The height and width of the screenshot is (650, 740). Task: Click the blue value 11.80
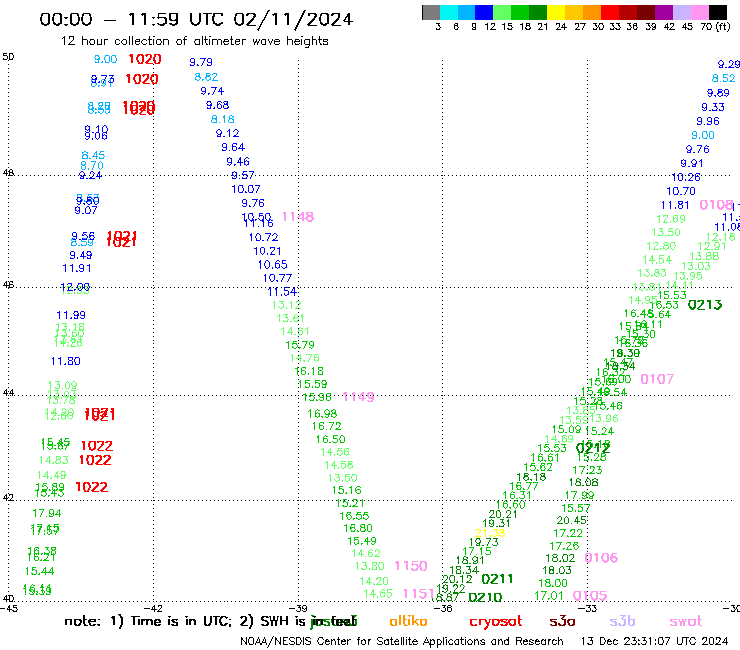(66, 361)
